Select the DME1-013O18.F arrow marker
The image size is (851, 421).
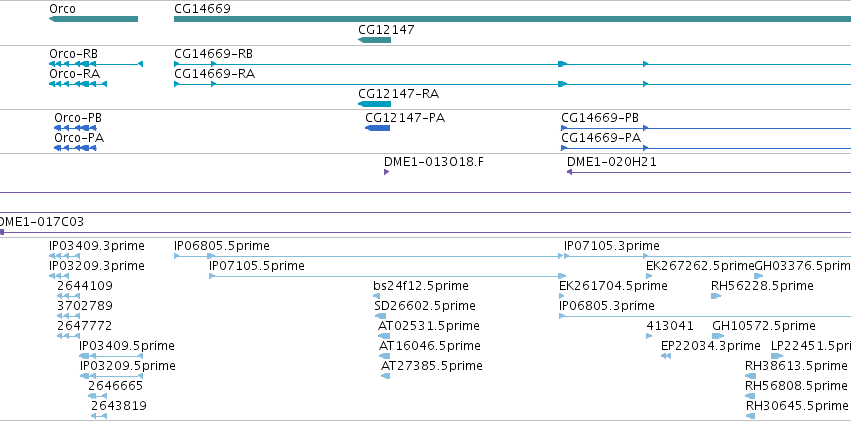[x=386, y=172]
